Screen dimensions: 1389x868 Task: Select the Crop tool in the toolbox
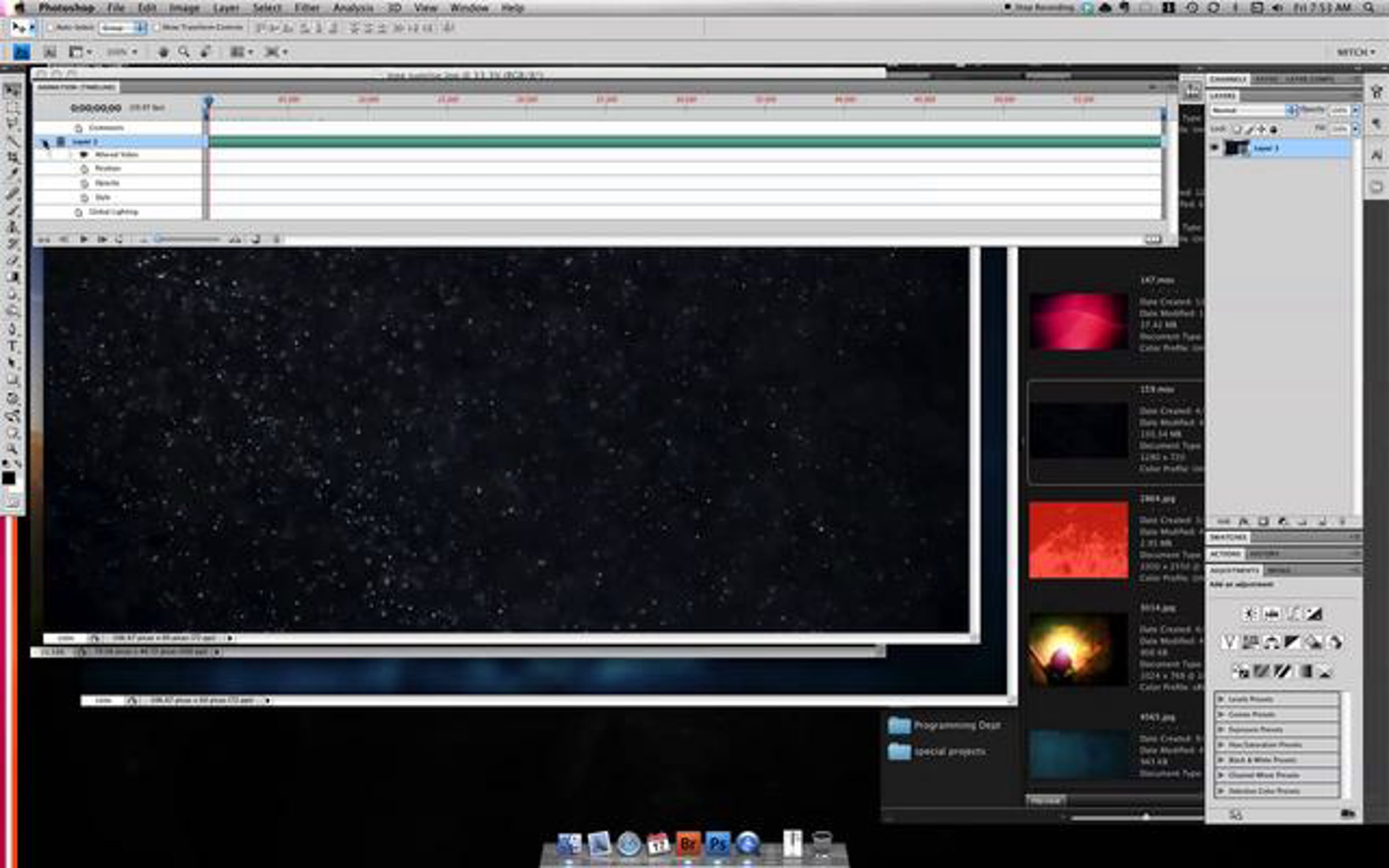12,157
